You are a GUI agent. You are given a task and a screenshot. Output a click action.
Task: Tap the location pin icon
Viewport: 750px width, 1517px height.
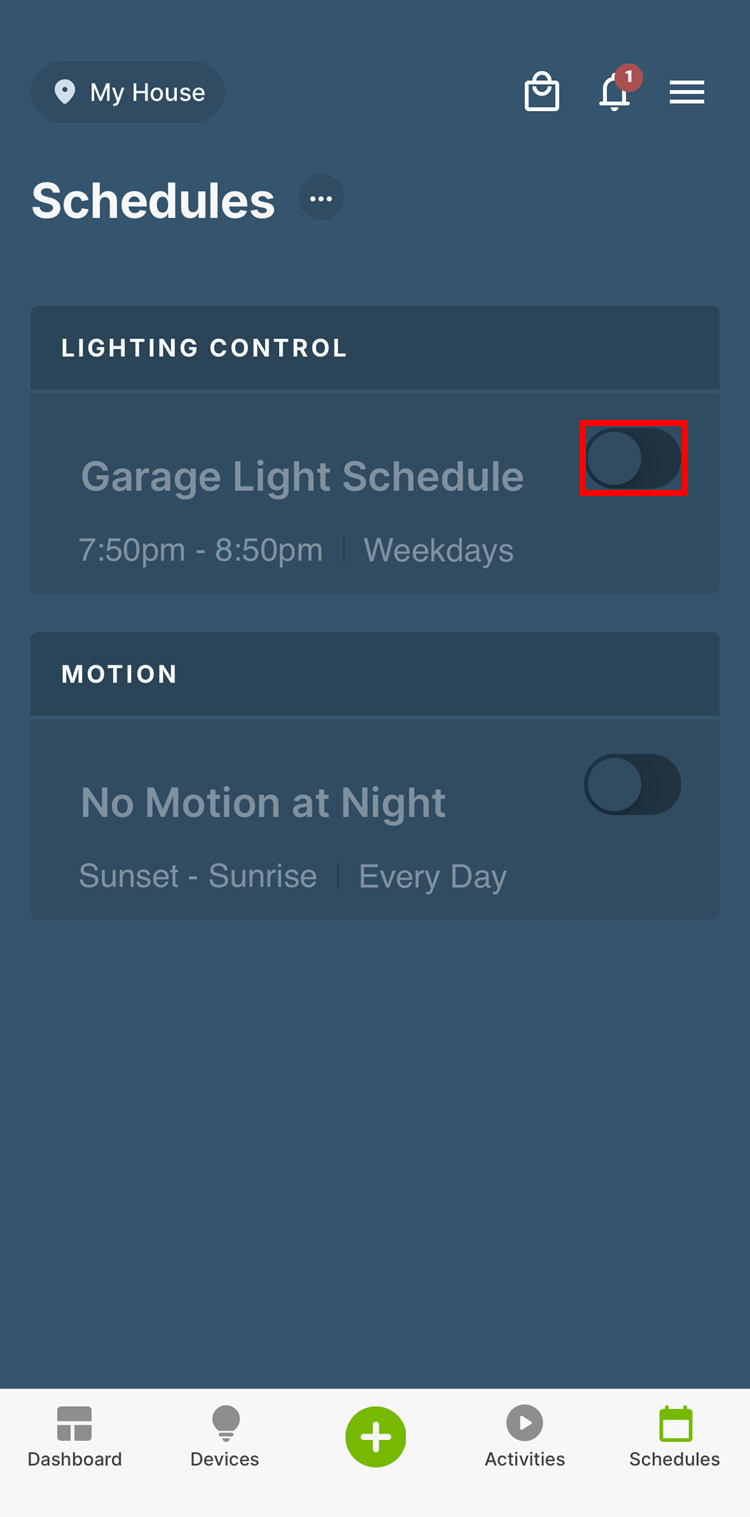click(x=65, y=92)
